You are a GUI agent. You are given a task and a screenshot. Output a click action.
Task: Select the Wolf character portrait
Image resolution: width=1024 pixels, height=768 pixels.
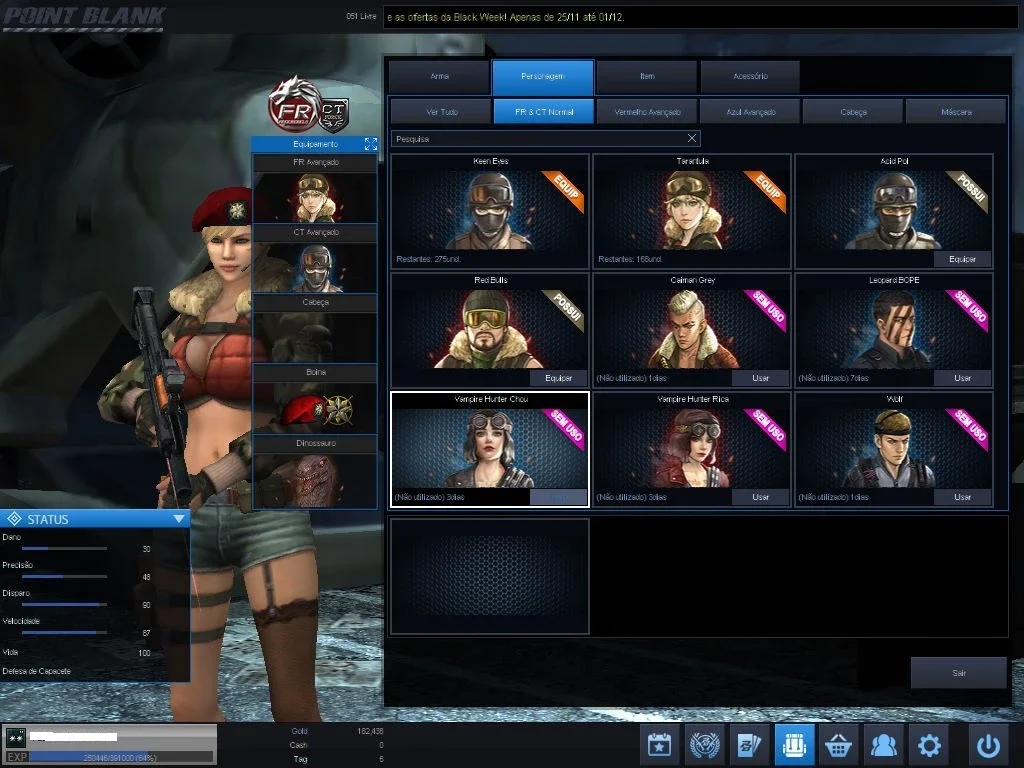893,448
